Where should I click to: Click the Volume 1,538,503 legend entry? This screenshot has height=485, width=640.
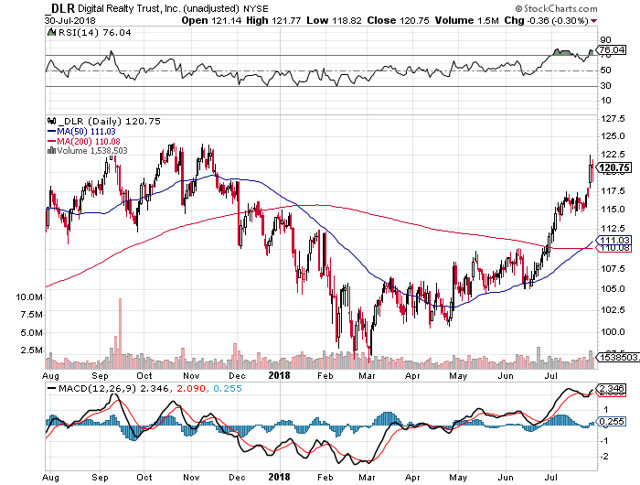click(87, 151)
